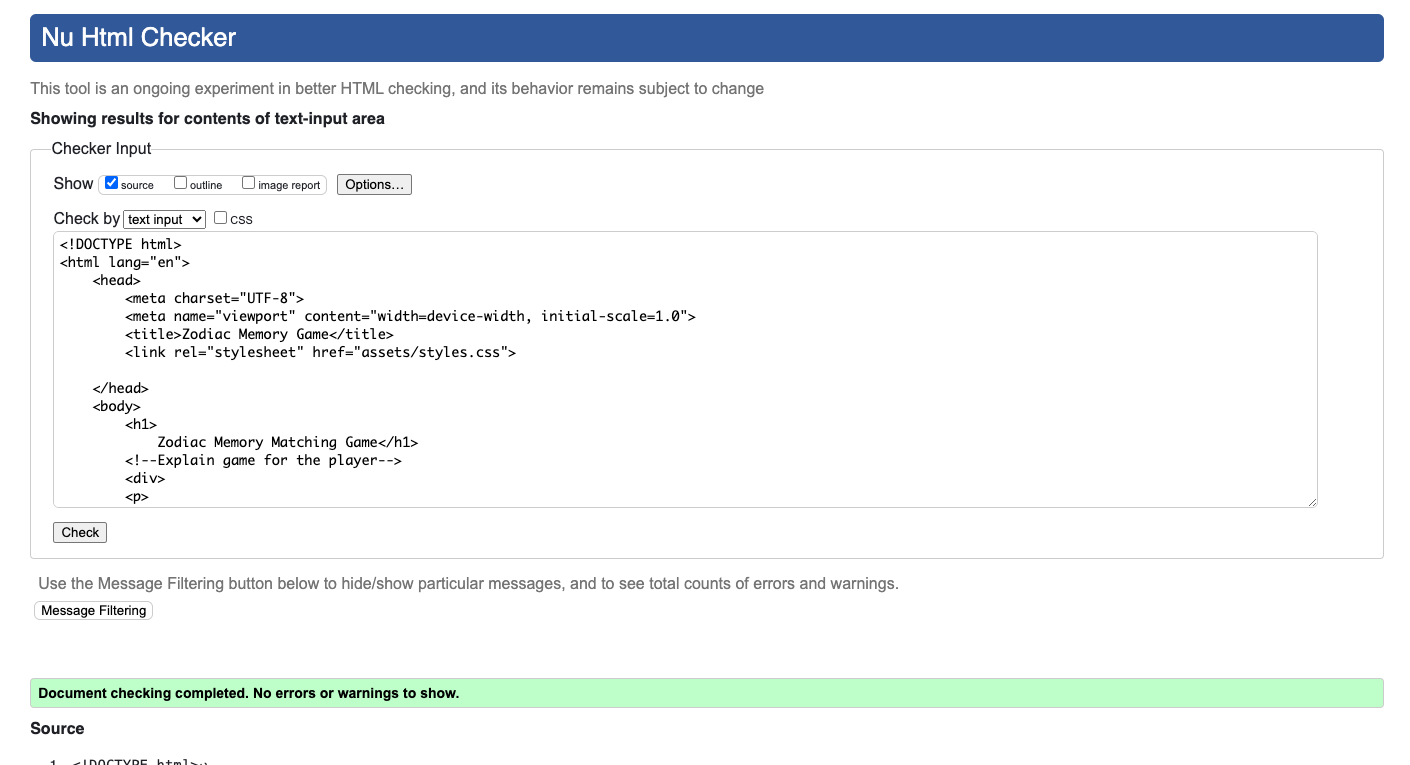Enable the image report checkbox
The height and width of the screenshot is (765, 1410).
click(x=249, y=183)
